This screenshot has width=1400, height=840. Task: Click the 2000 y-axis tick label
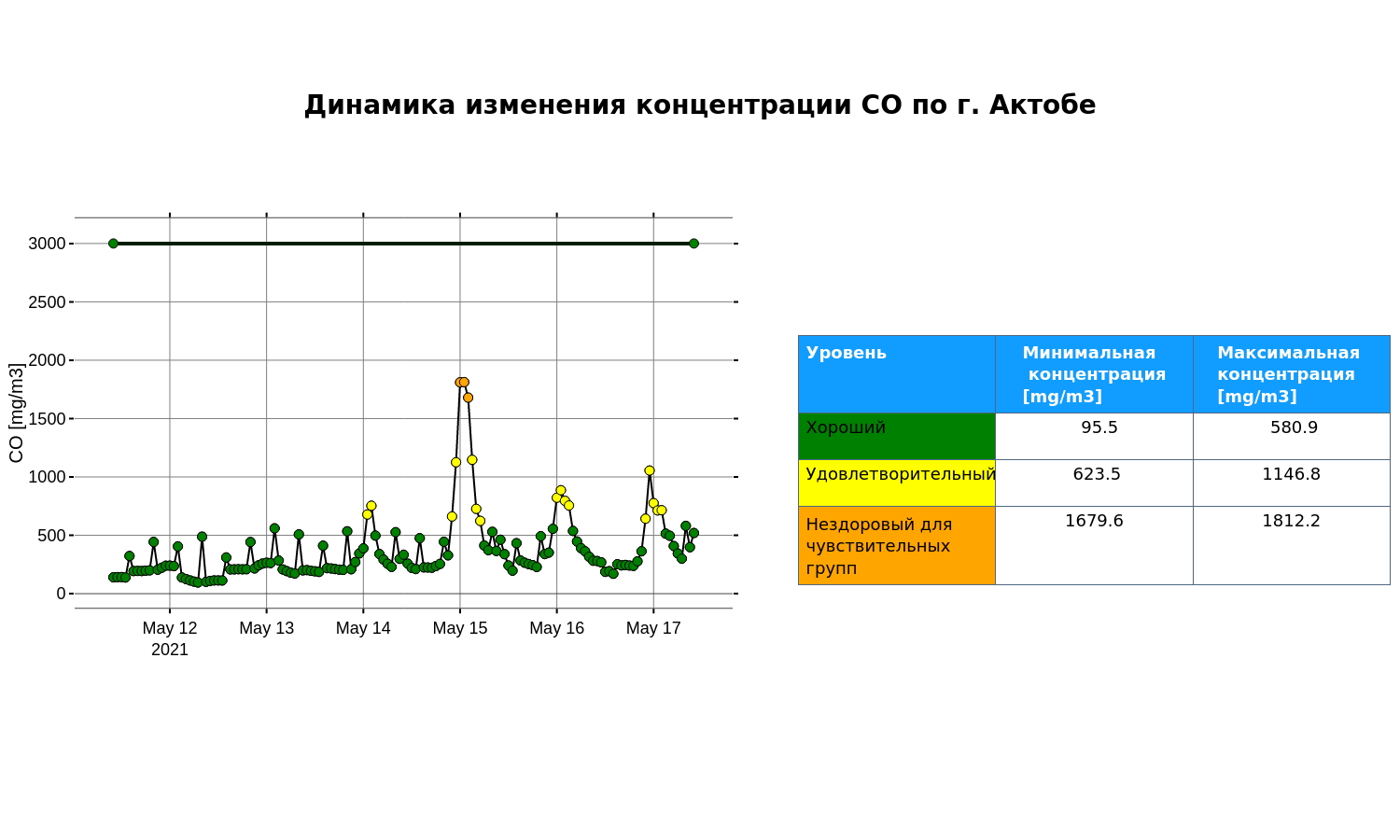point(47,360)
